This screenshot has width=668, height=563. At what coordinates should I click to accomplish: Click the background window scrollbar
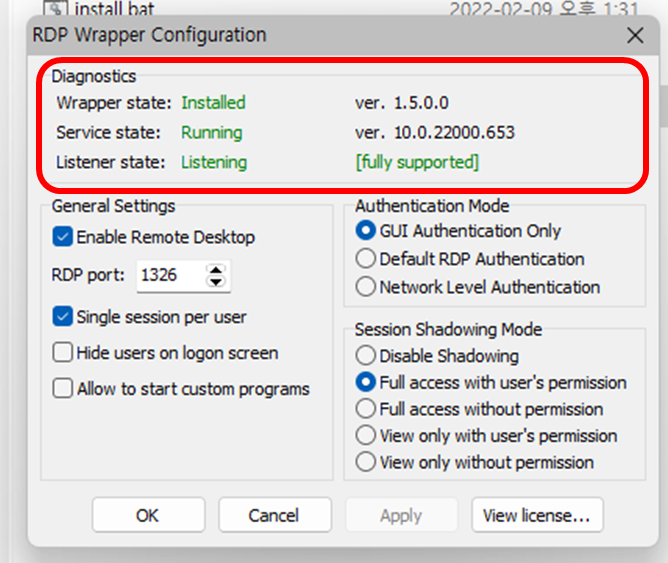(664, 106)
